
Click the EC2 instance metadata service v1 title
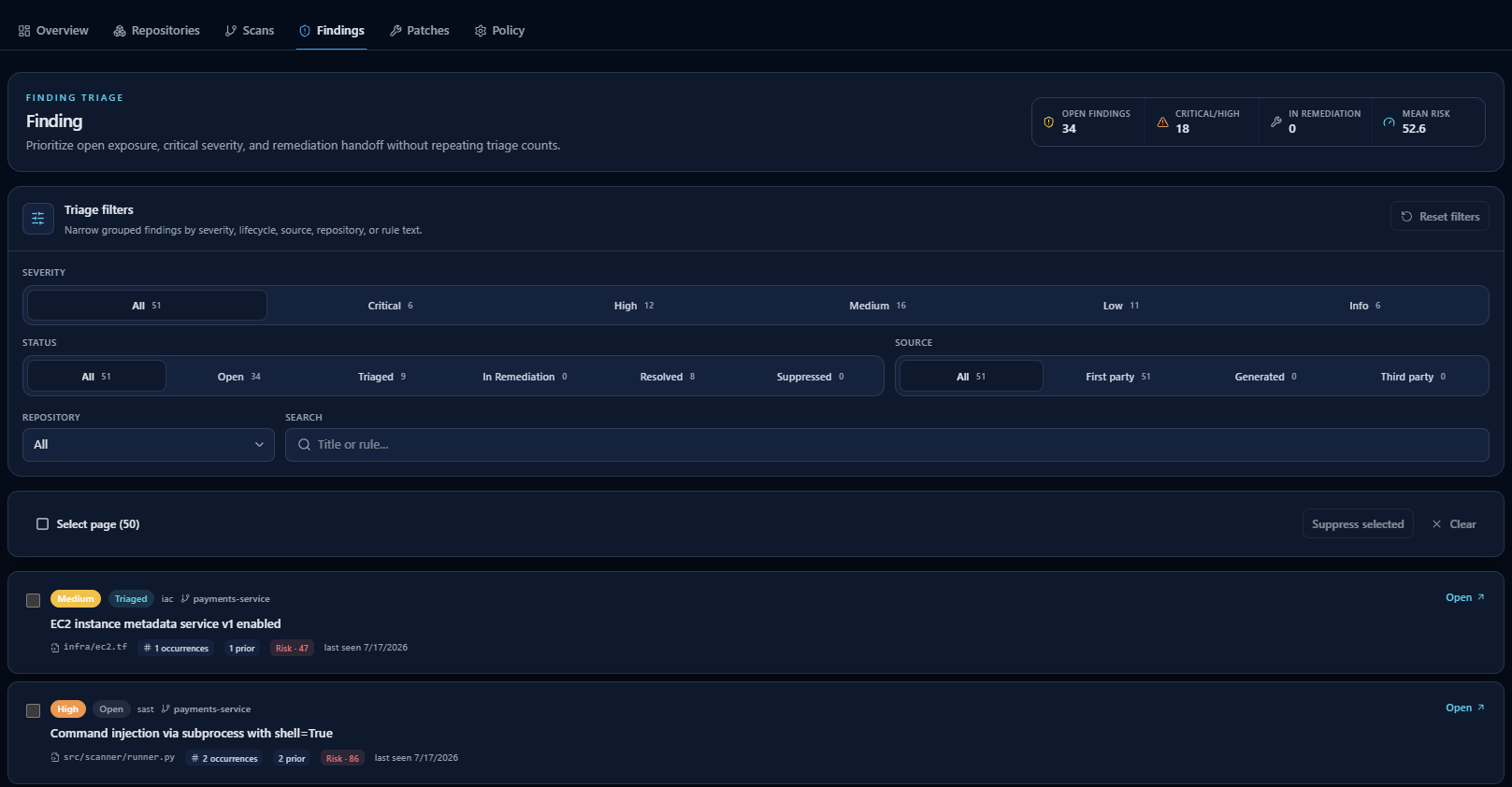coord(166,624)
